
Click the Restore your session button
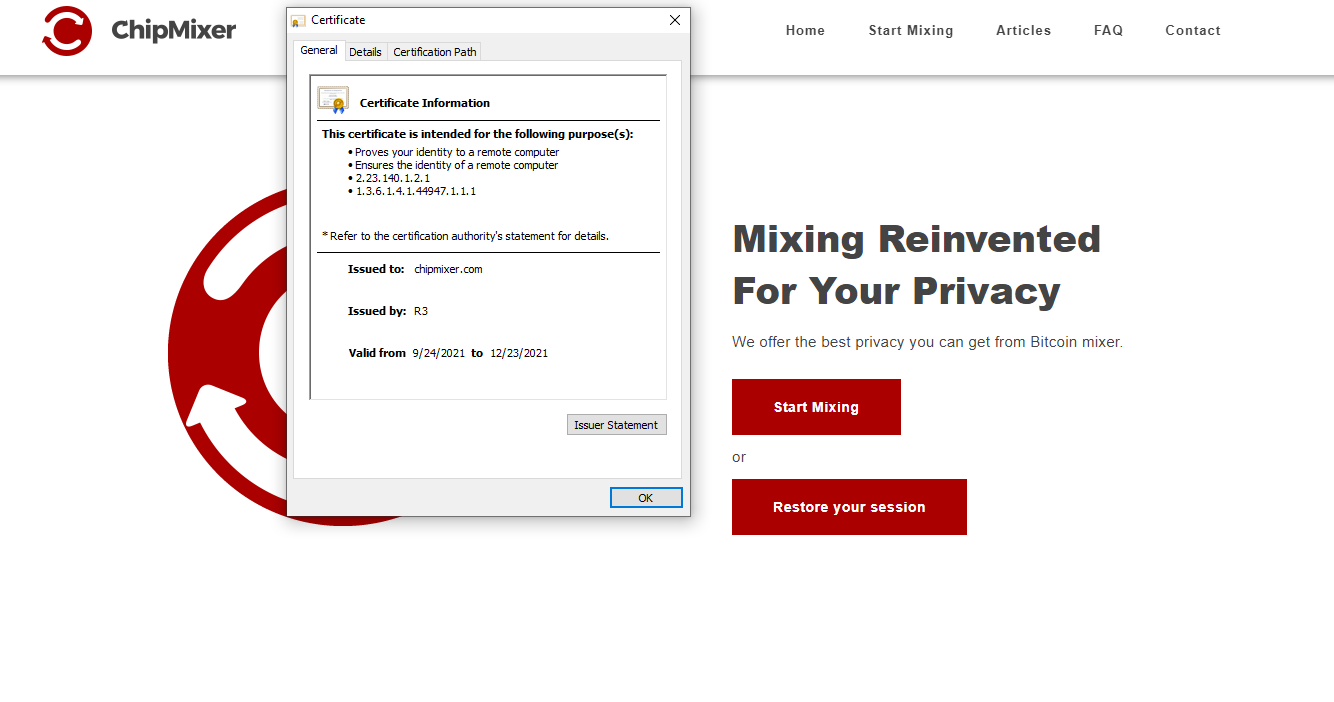849,507
